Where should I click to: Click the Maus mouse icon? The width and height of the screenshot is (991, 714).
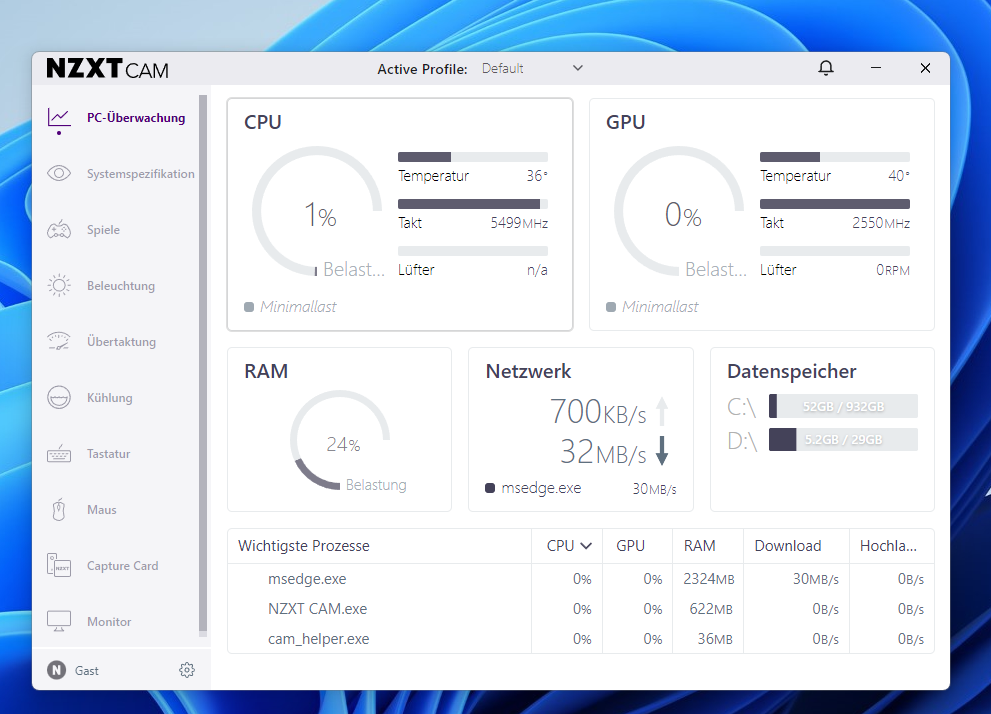pyautogui.click(x=59, y=509)
